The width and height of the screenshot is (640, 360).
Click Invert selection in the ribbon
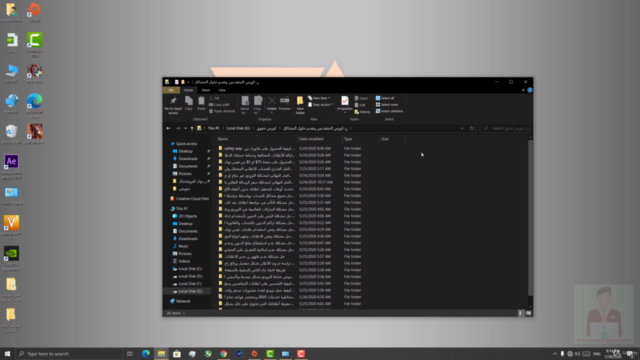[x=389, y=111]
